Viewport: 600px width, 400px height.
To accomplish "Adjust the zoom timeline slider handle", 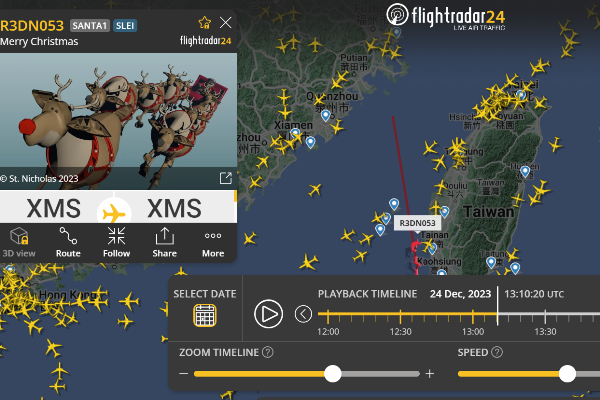I will (333, 374).
